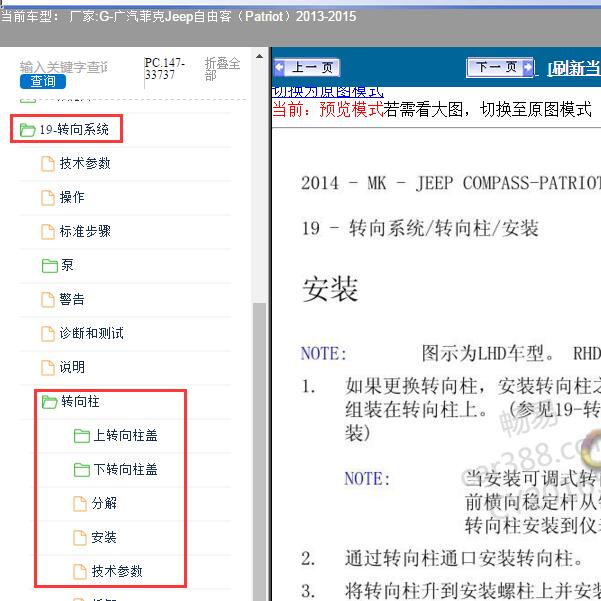Open the 说明 document

72,367
